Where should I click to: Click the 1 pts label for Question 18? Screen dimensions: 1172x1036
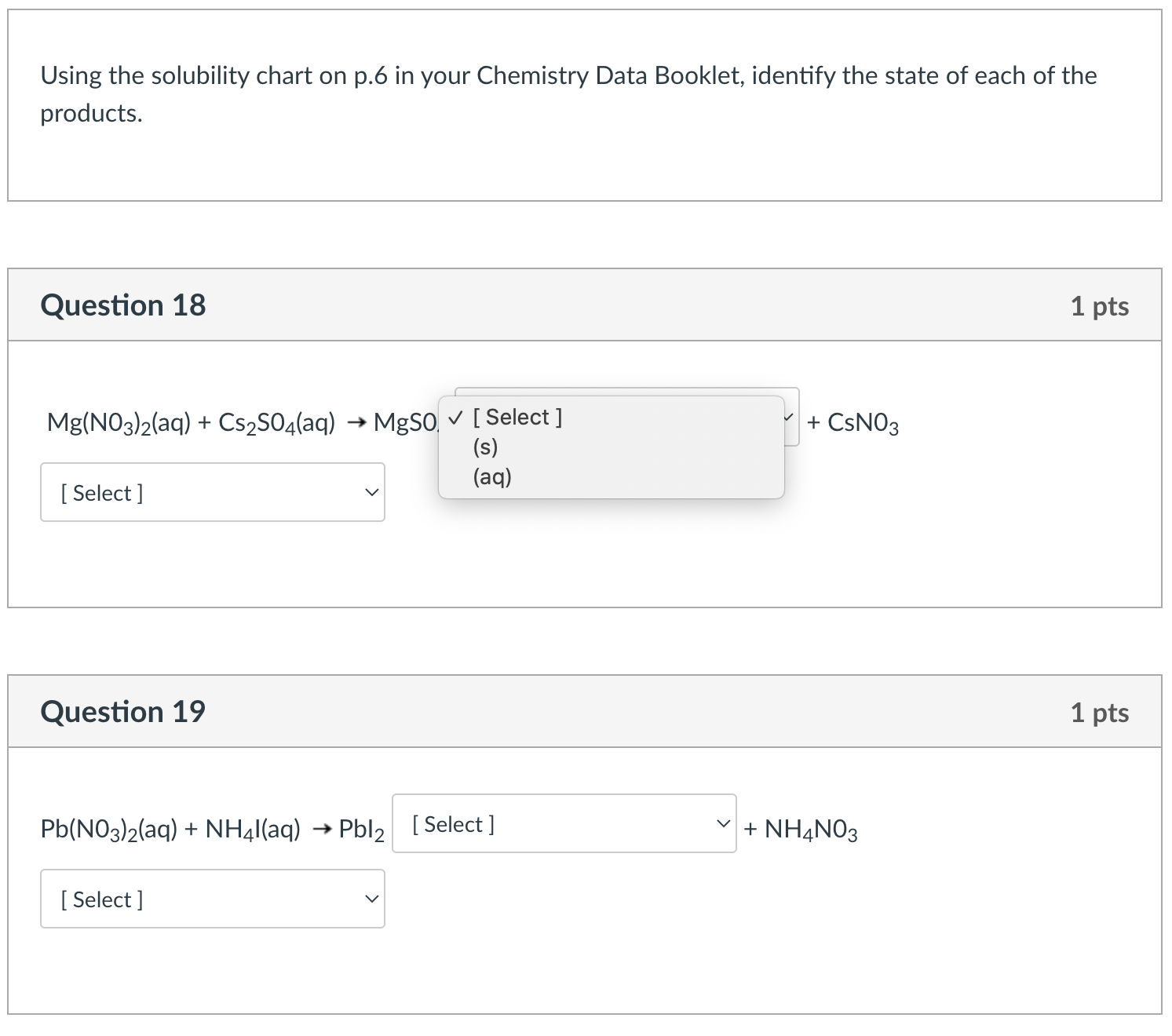pos(1099,306)
